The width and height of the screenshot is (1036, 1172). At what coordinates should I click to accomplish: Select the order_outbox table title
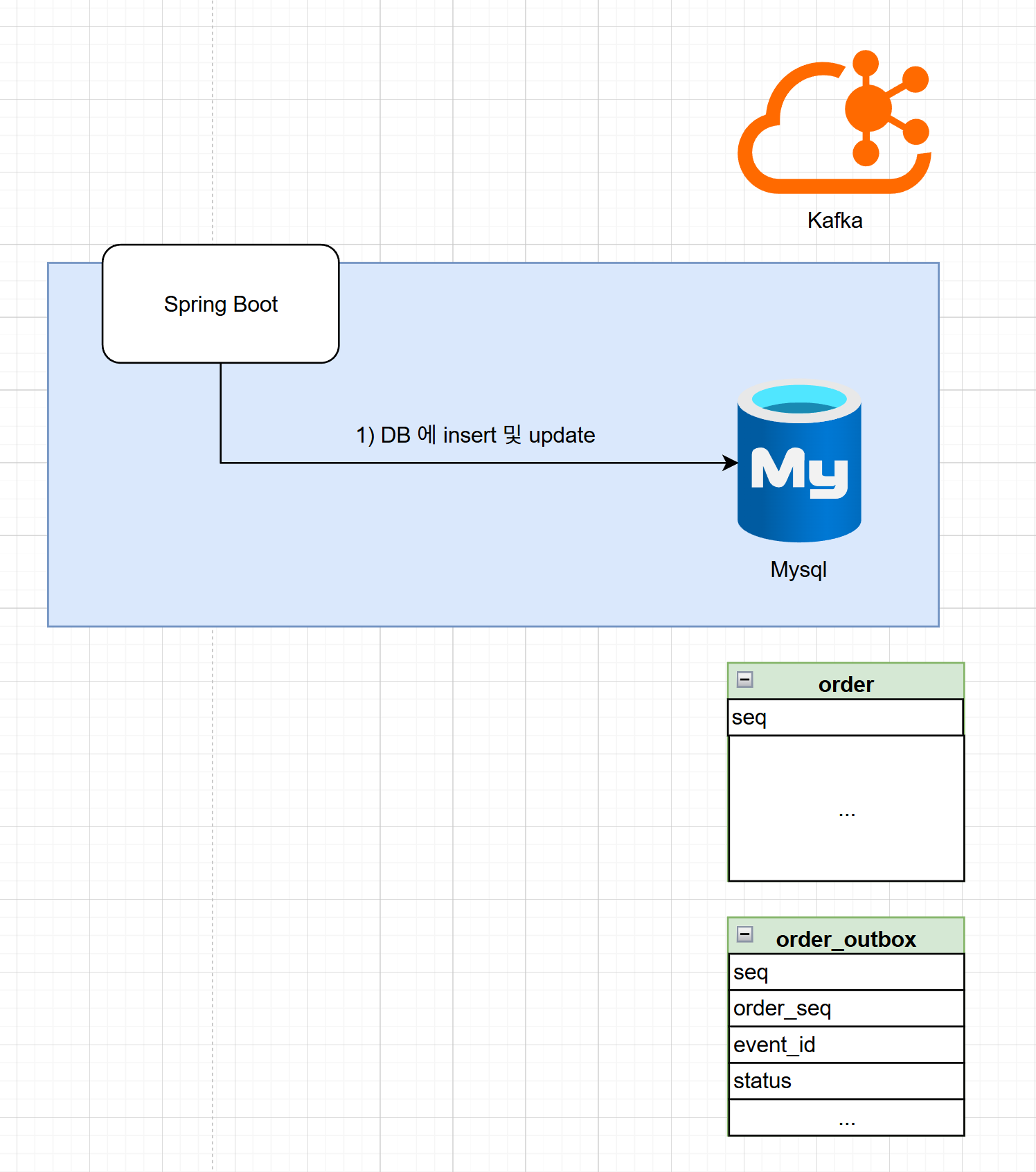(x=846, y=939)
